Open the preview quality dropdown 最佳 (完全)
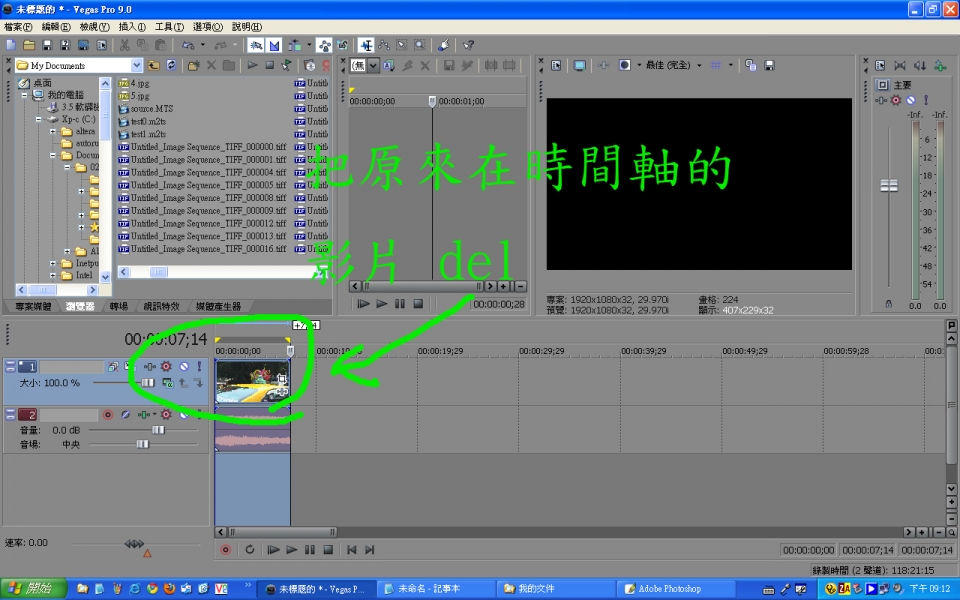 pos(698,65)
